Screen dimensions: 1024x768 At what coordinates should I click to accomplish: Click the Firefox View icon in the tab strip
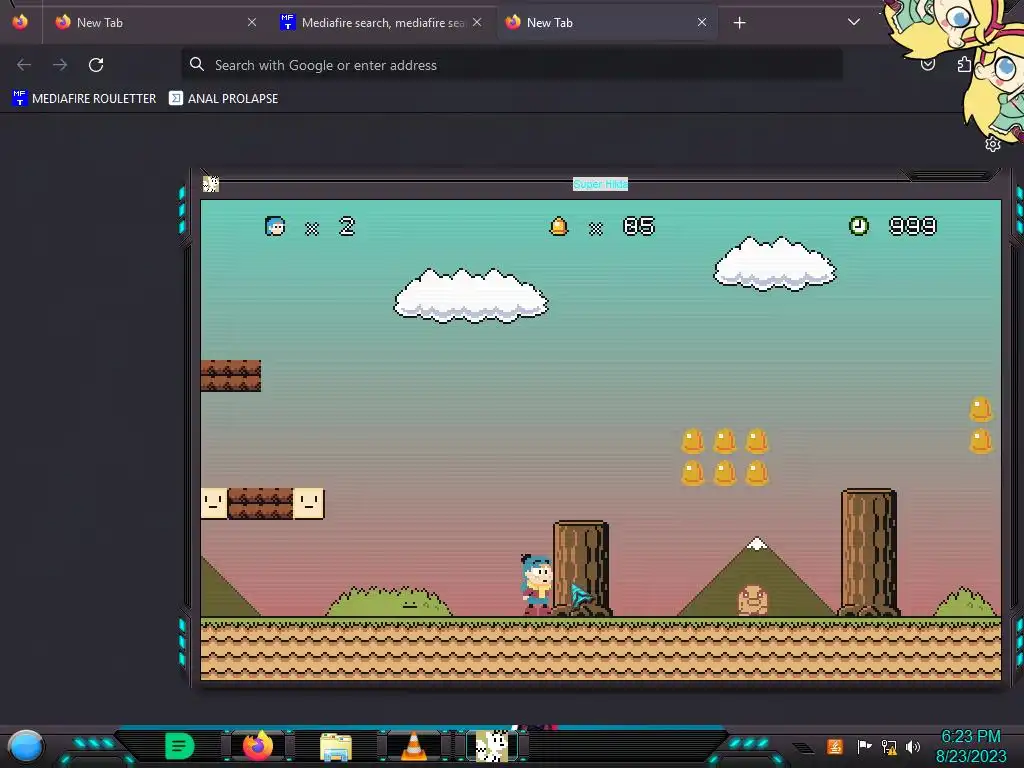click(20, 22)
